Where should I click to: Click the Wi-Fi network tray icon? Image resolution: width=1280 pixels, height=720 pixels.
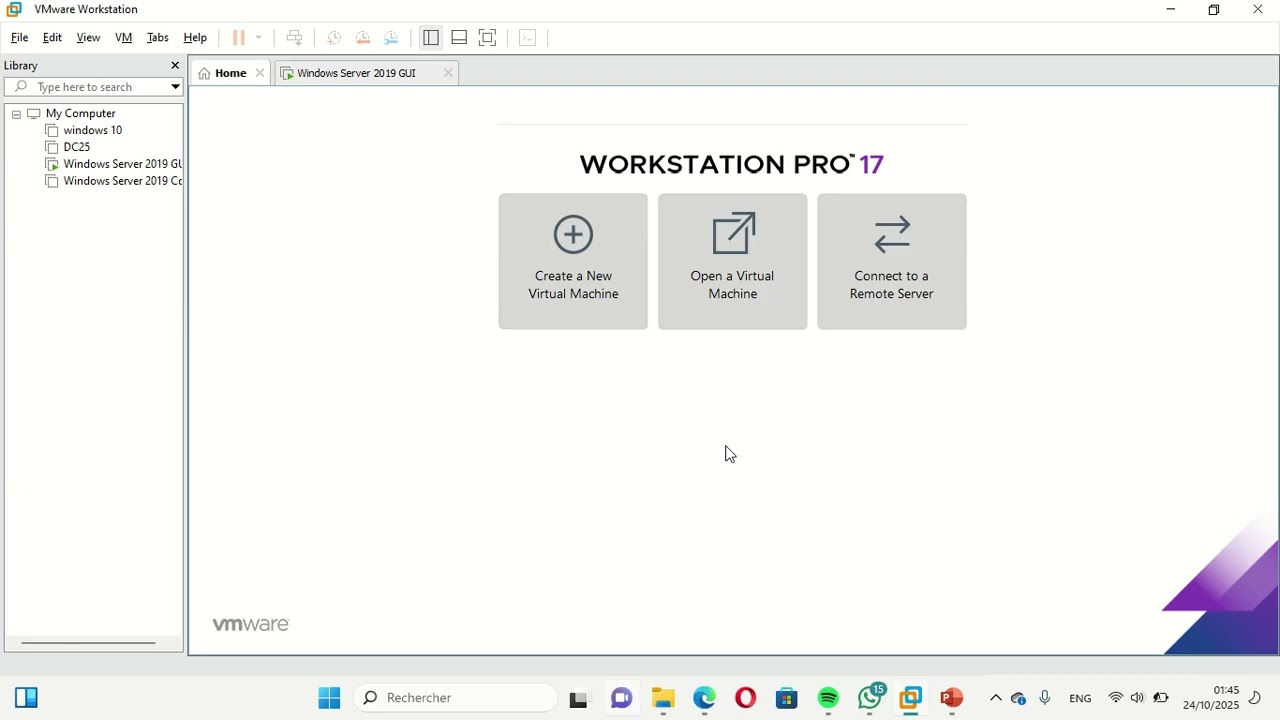pos(1116,698)
